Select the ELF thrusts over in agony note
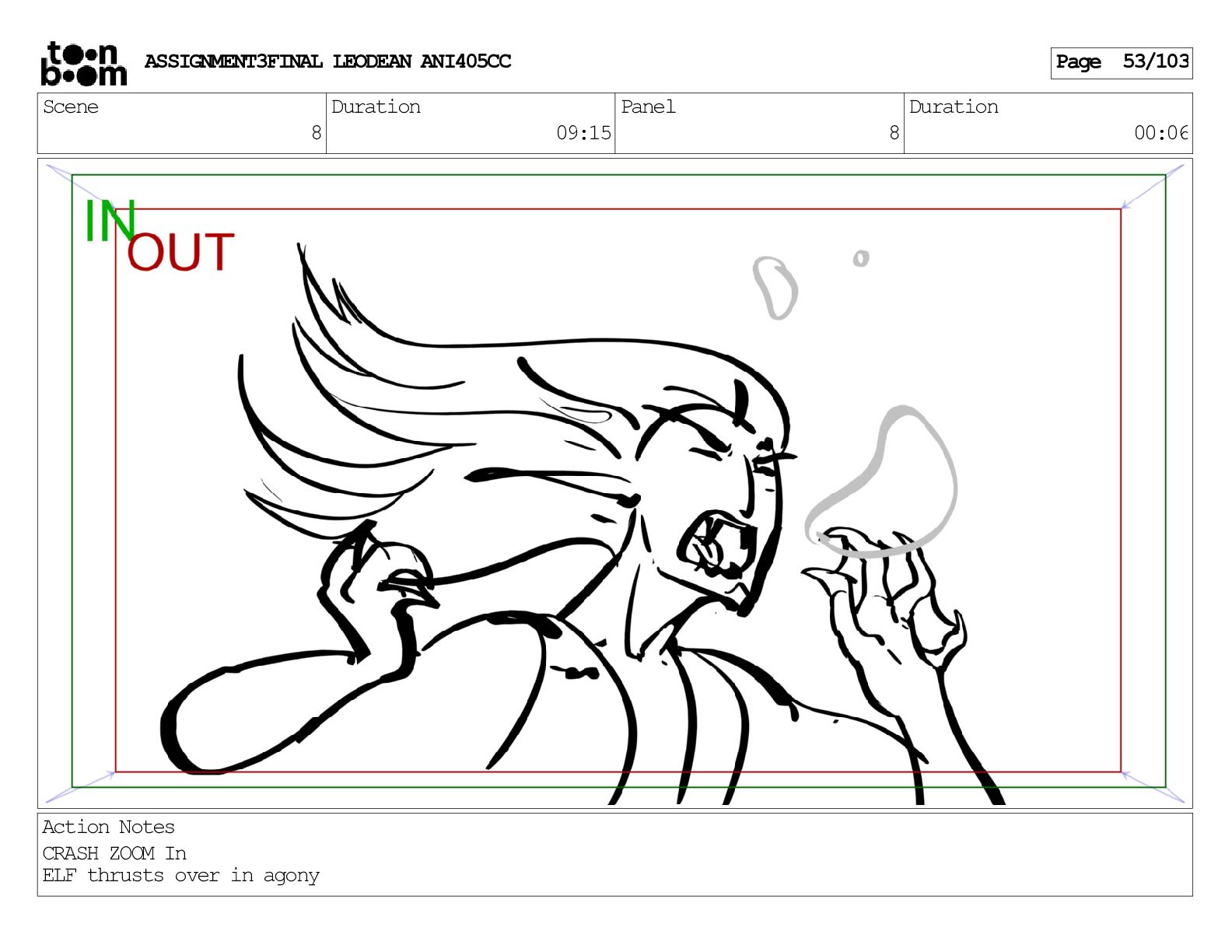Screen dimensions: 1232x952 [x=180, y=876]
